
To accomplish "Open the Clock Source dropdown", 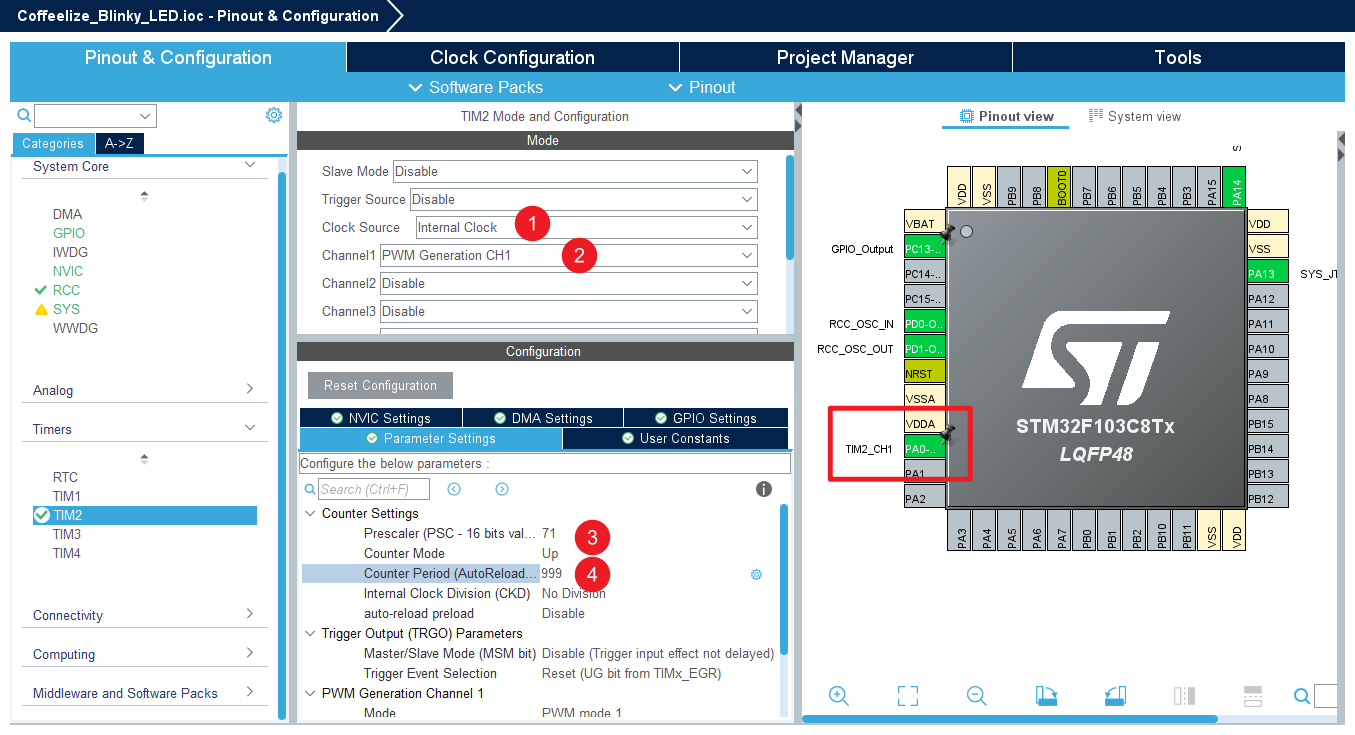I will click(586, 228).
